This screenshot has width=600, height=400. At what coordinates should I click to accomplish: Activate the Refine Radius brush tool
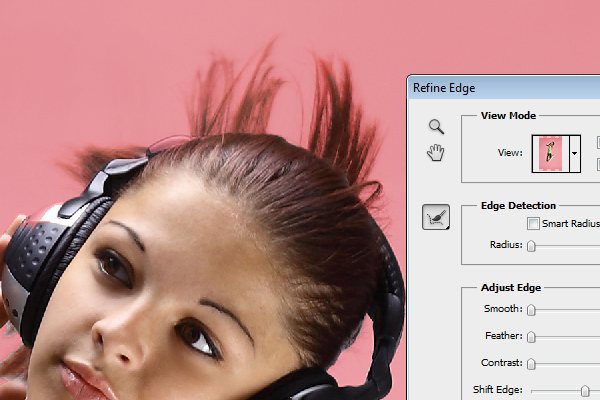click(x=435, y=217)
